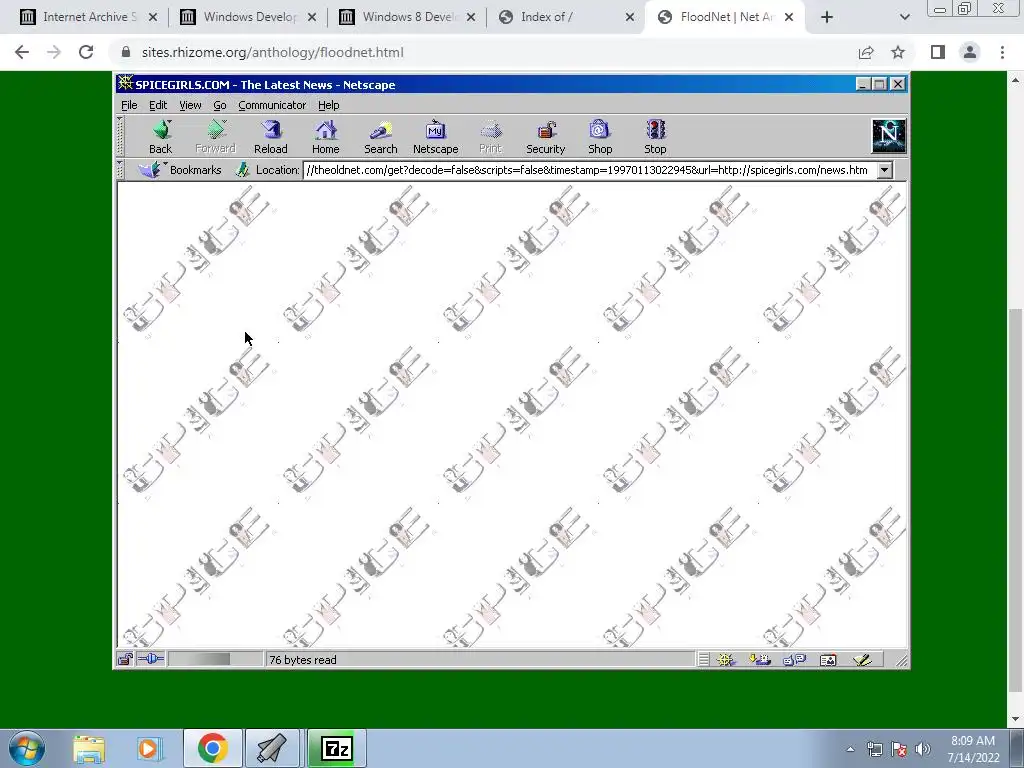Screen dimensions: 1024x768
Task: Open Address Book from component bar
Action: click(x=828, y=660)
